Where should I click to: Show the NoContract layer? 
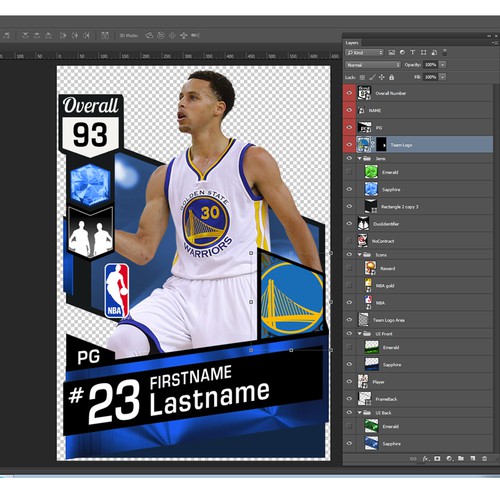pos(349,241)
